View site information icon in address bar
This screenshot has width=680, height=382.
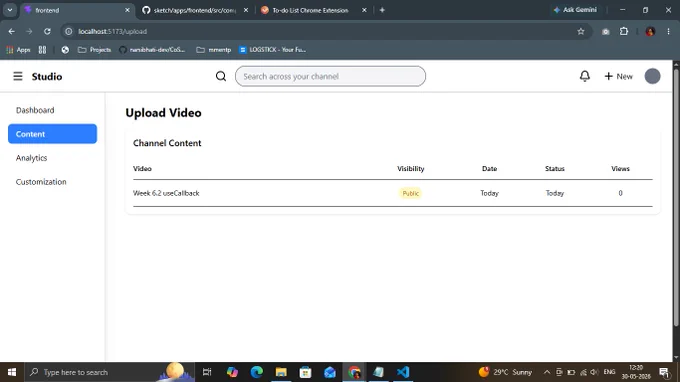point(69,31)
